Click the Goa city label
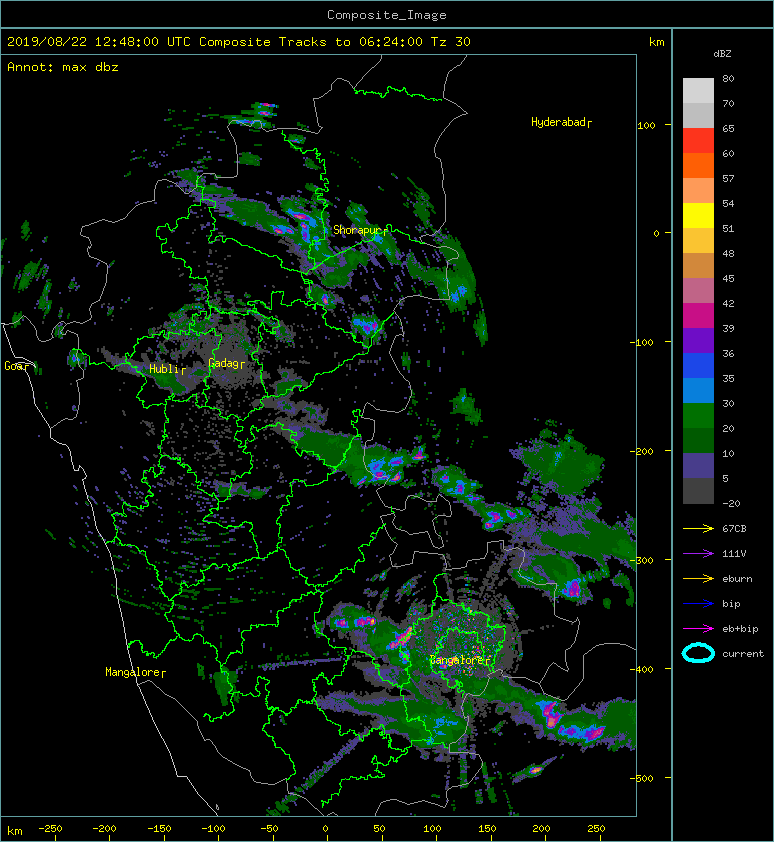This screenshot has height=842, width=774. 15,366
